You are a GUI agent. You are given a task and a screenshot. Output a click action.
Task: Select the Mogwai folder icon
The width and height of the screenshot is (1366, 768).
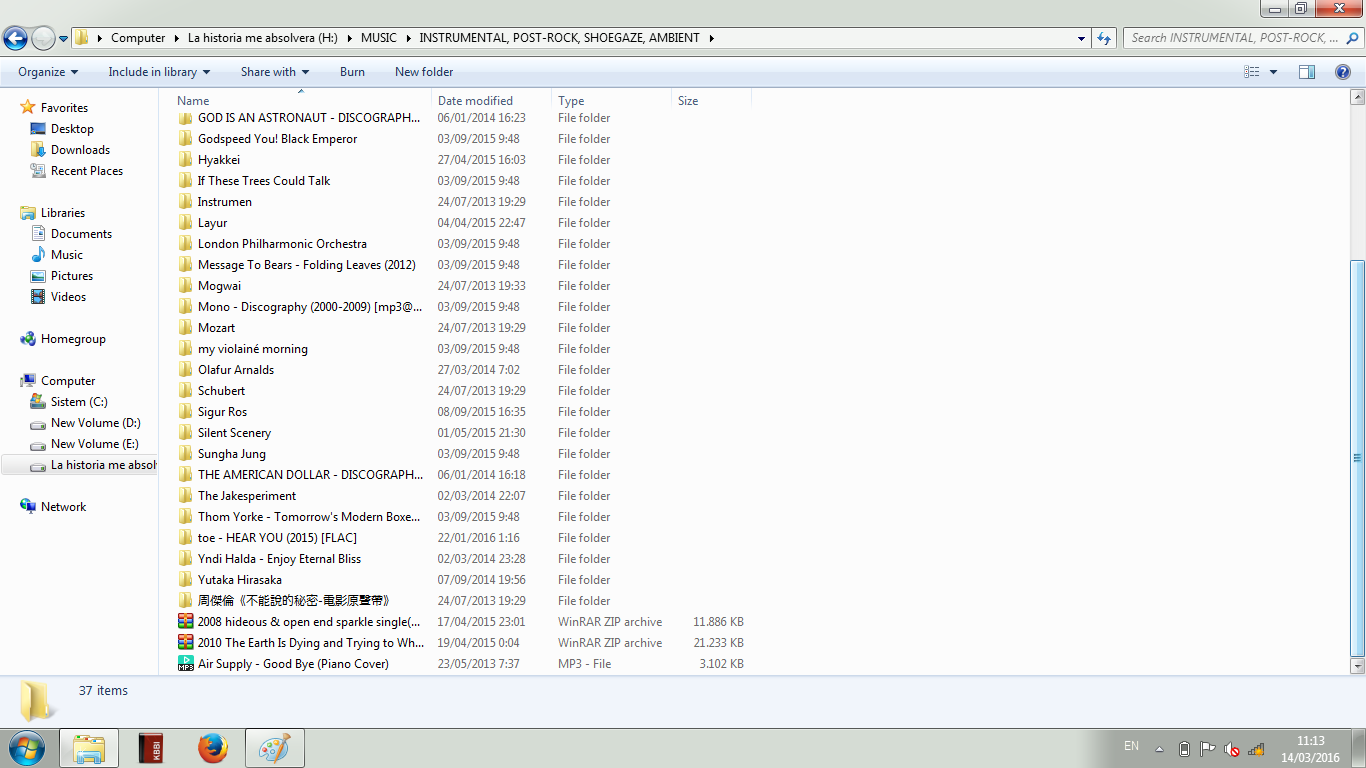tap(185, 286)
